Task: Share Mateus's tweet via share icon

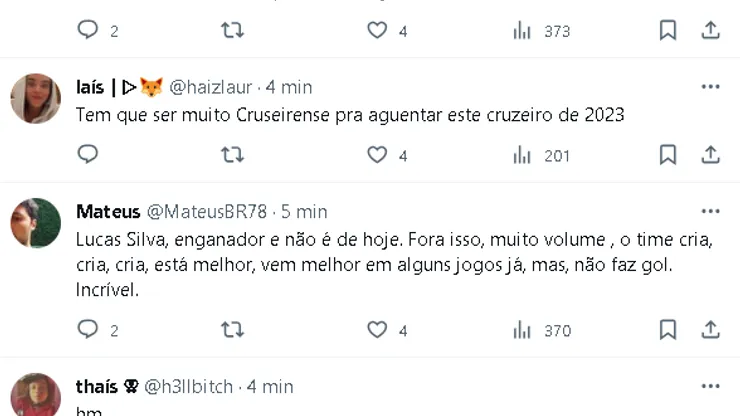Action: [x=711, y=329]
